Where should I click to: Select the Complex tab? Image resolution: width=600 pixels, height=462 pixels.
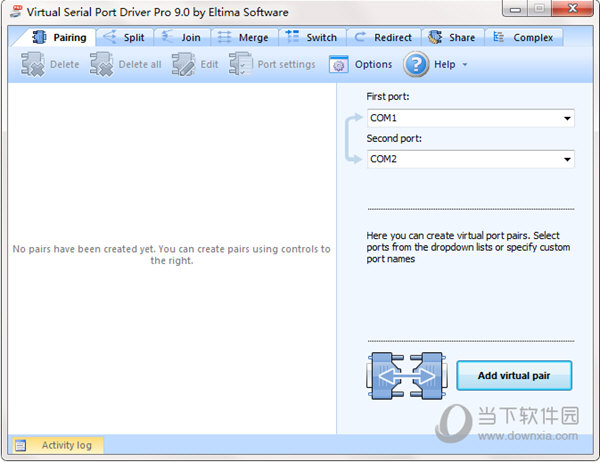coord(524,38)
